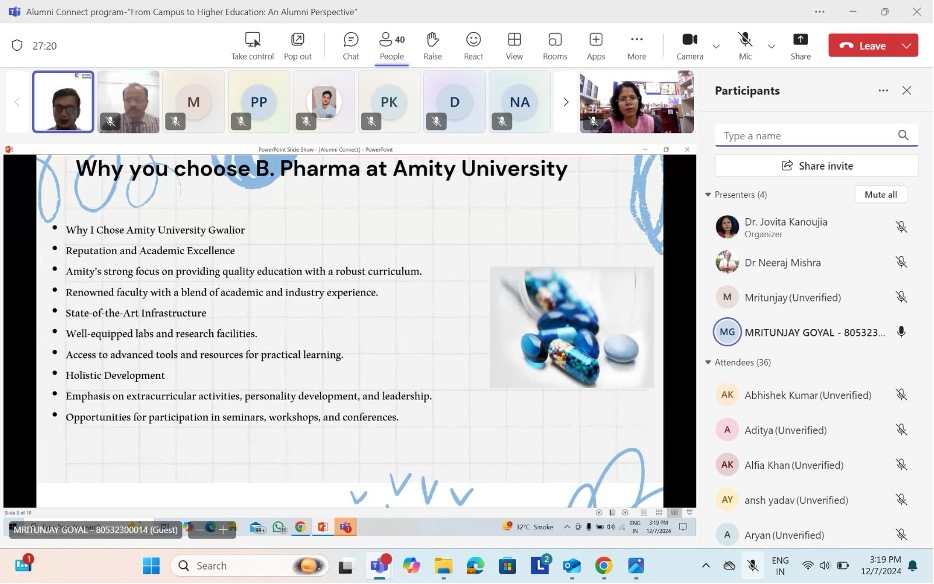The height and width of the screenshot is (584, 934).
Task: Select the active speaker video tile
Action: click(63, 101)
